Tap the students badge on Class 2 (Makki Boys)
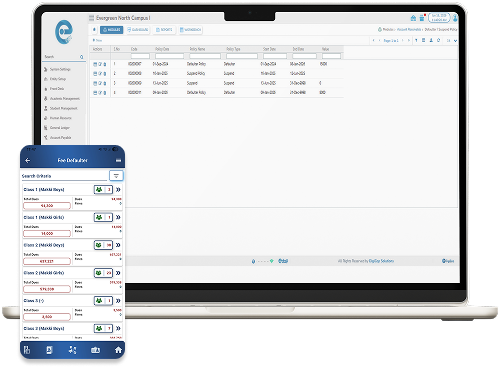 point(103,245)
